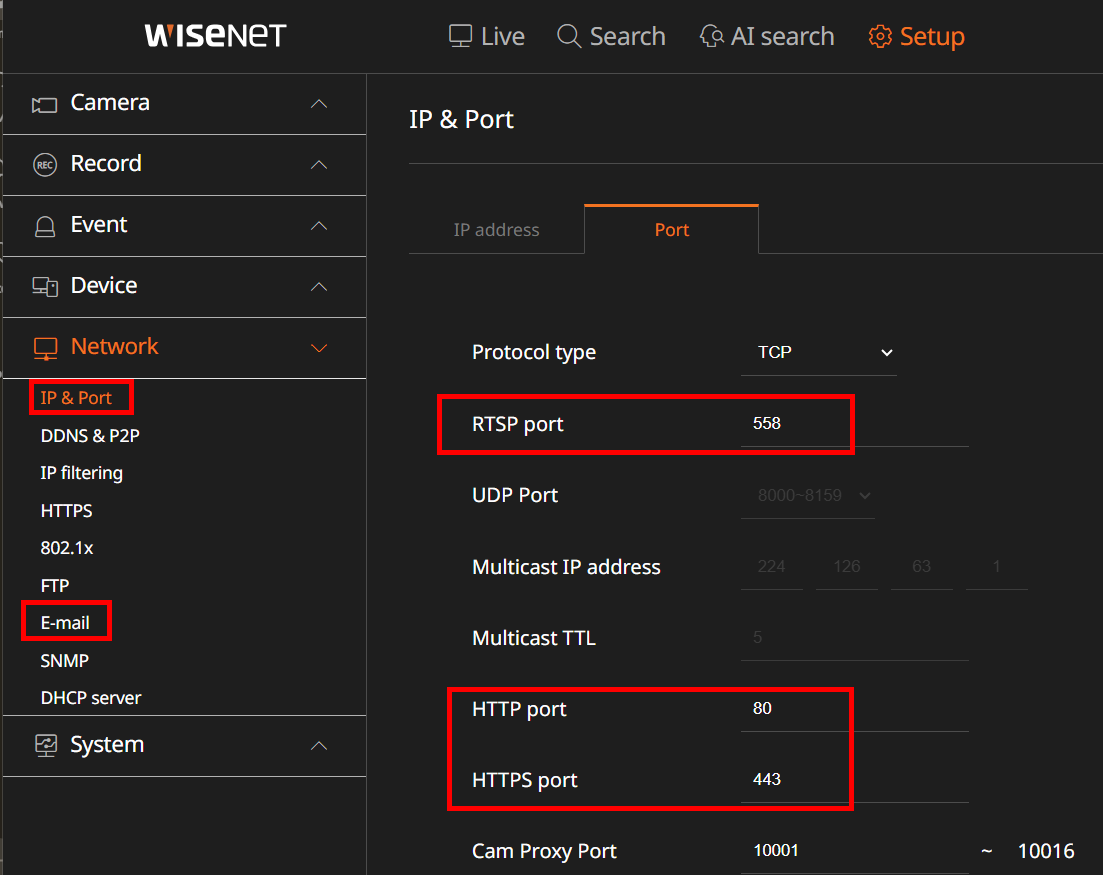Click the AI search head icon
Image resolution: width=1103 pixels, height=875 pixels.
tap(711, 37)
